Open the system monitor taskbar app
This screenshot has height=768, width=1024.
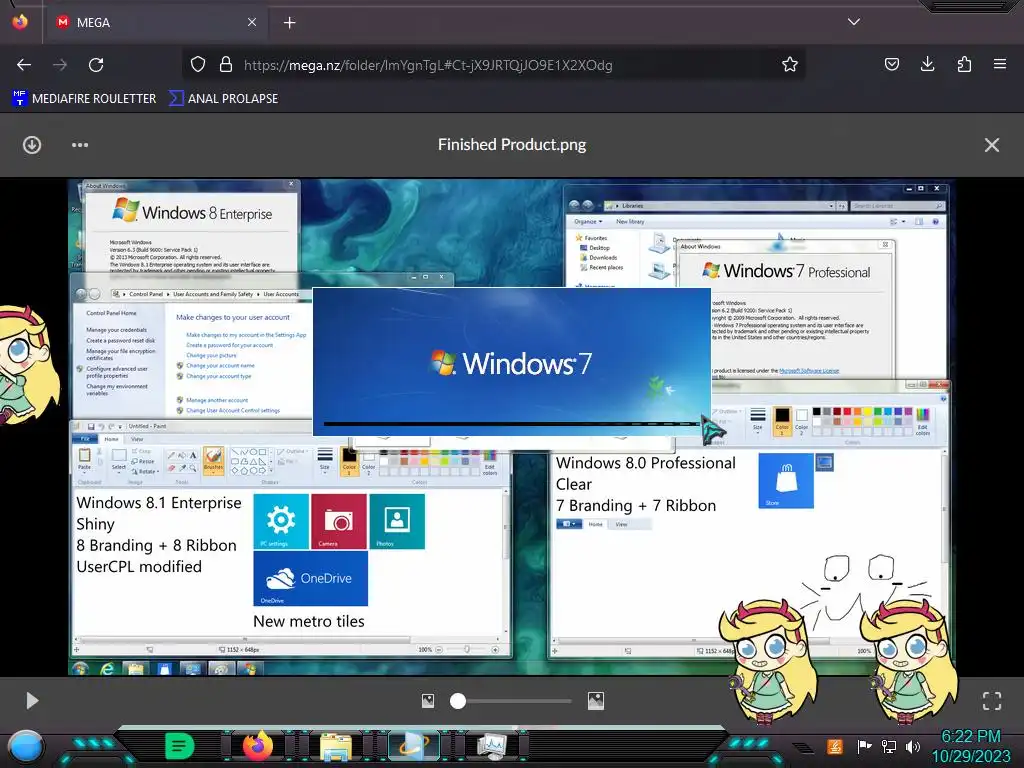(x=492, y=746)
